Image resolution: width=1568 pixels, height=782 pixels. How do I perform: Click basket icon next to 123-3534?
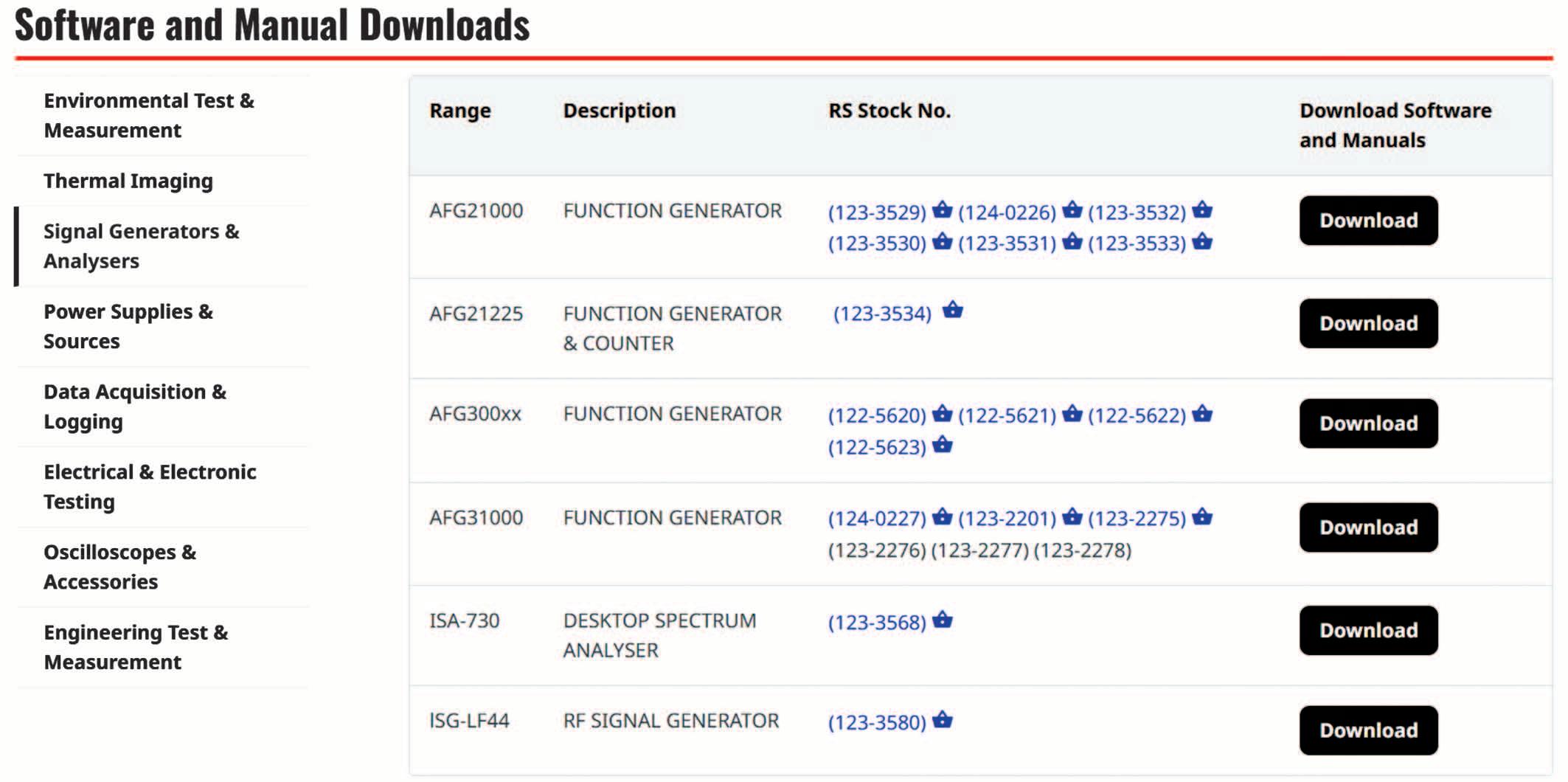point(952,310)
